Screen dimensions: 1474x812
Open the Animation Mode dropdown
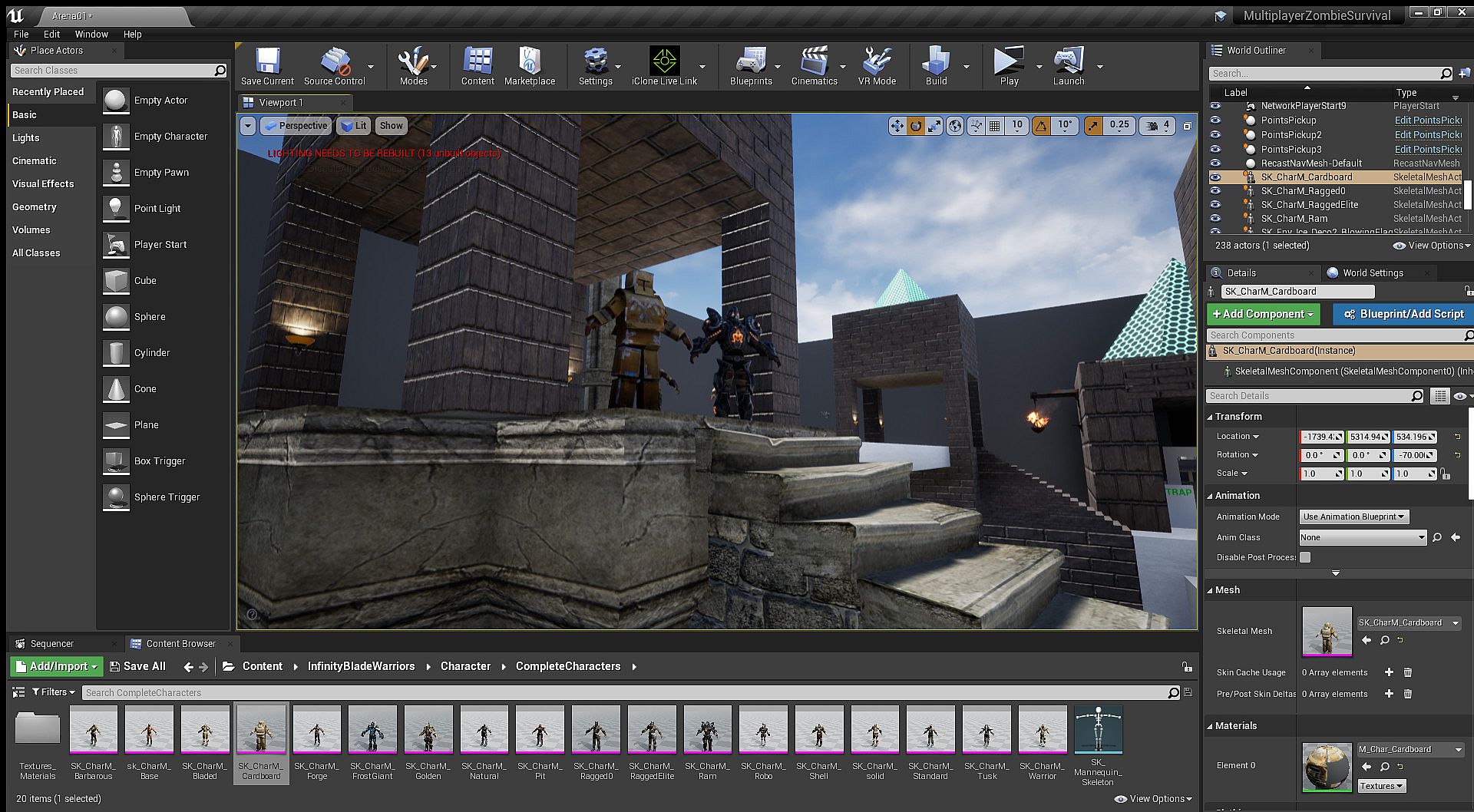1353,517
